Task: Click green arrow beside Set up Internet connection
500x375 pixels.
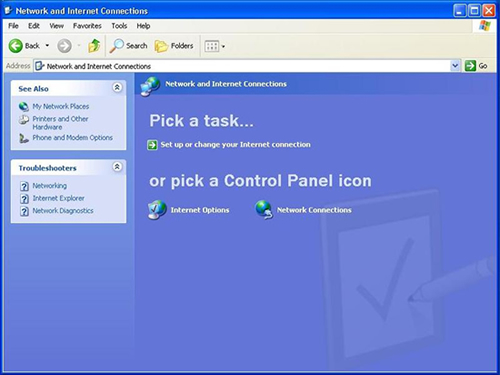Action: click(x=152, y=145)
